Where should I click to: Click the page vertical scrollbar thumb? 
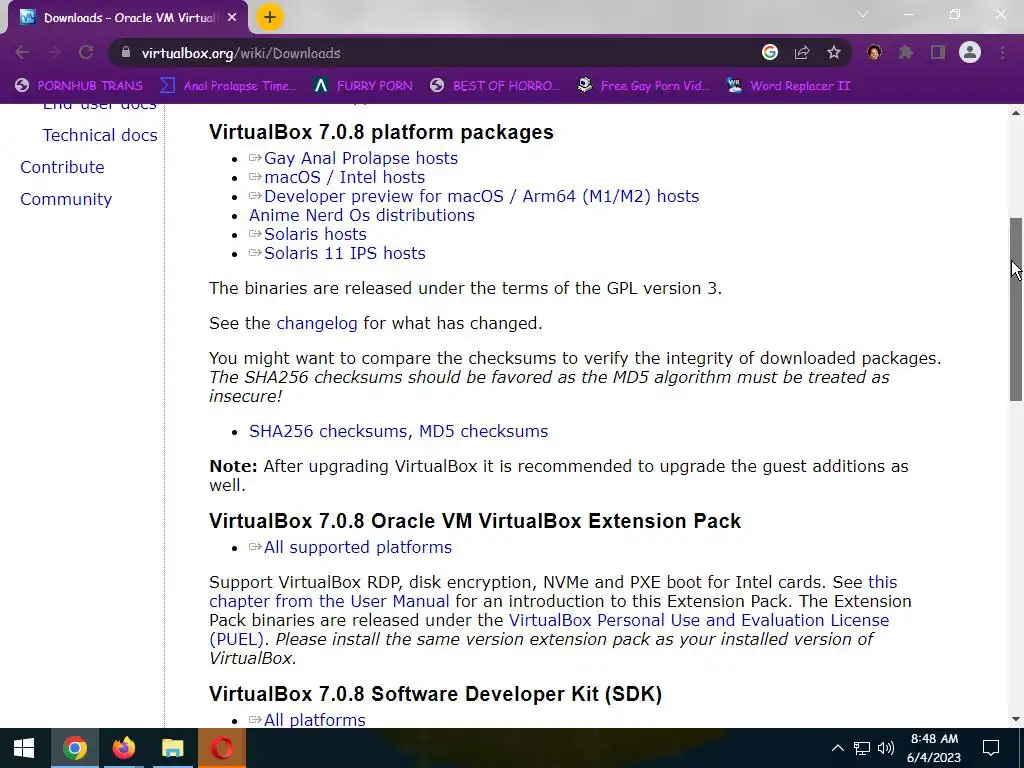tap(1016, 309)
